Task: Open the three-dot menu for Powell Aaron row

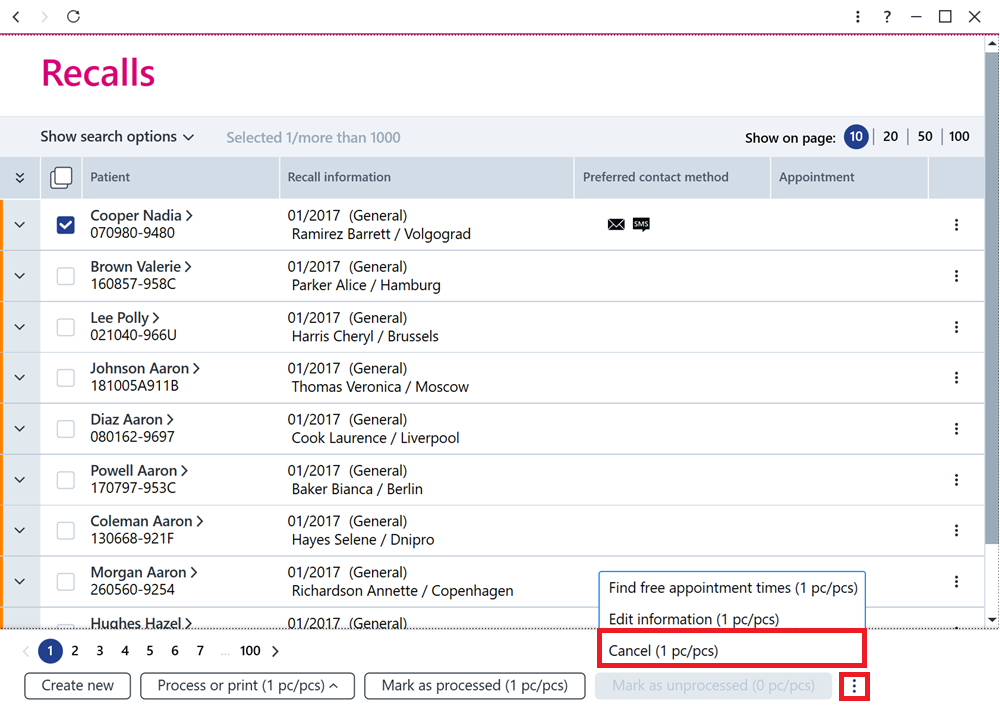Action: tap(956, 479)
